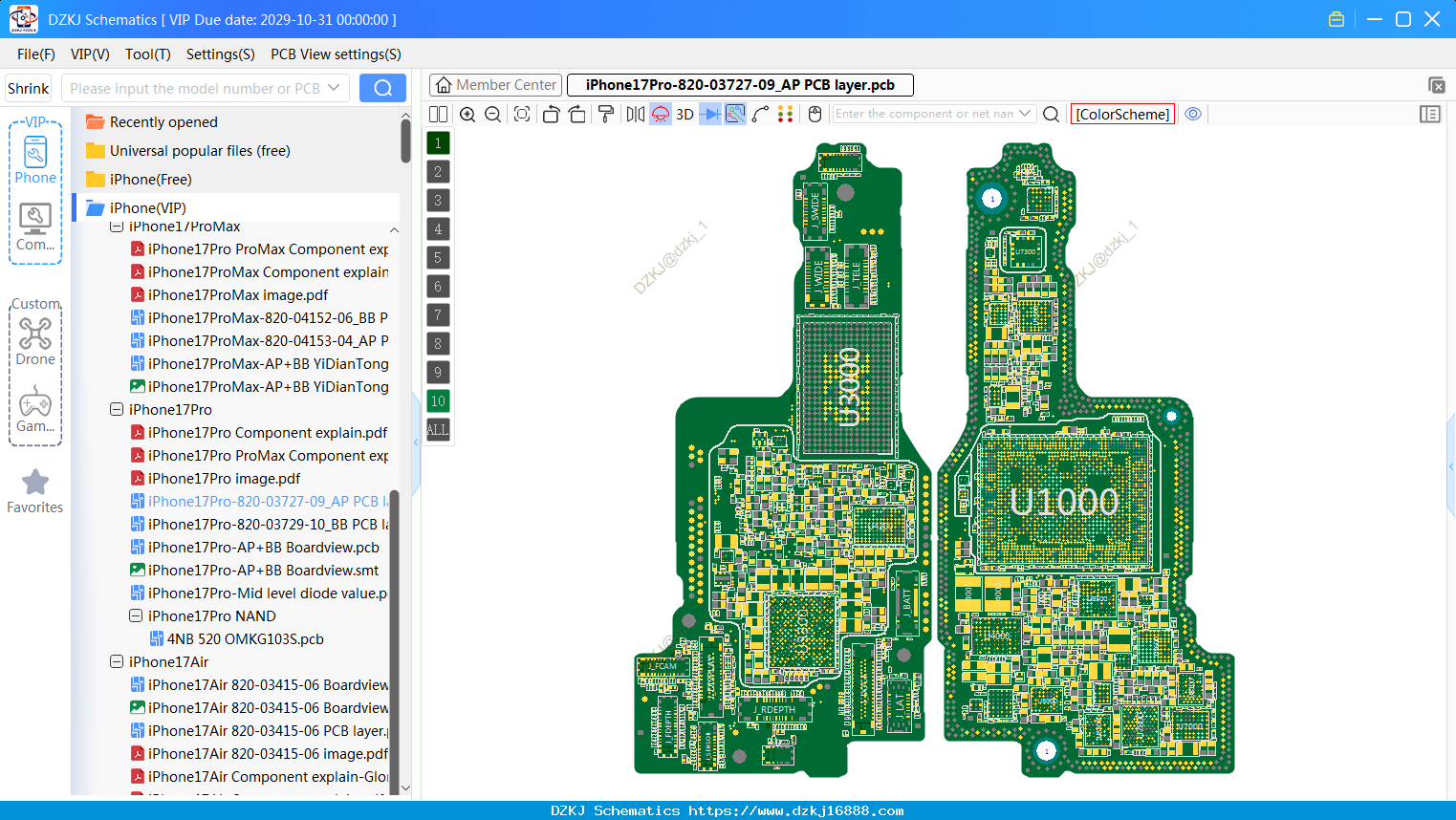The height and width of the screenshot is (820, 1456).
Task: Select the curved trace line tool
Action: [x=761, y=115]
